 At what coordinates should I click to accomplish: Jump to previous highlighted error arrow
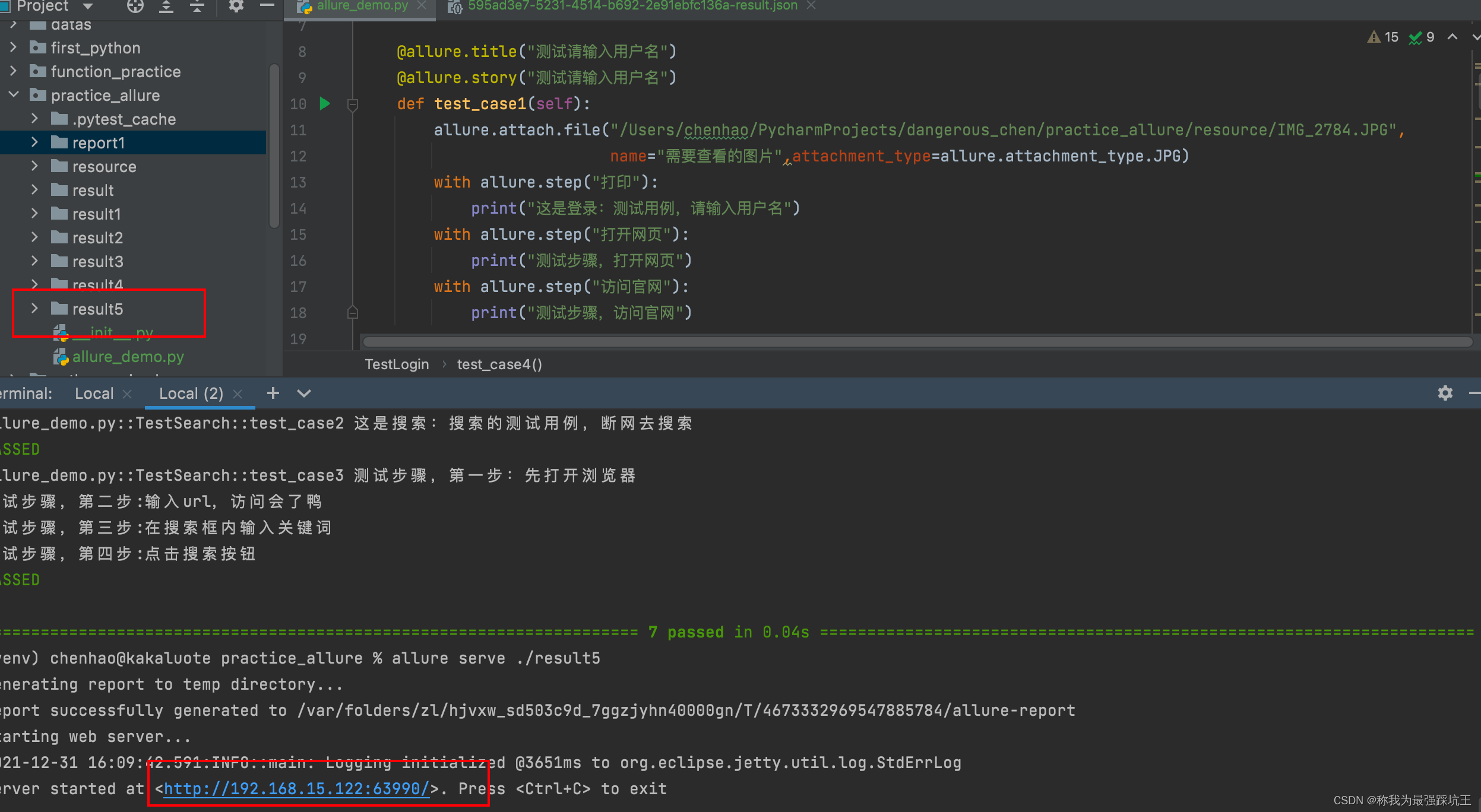pyautogui.click(x=1452, y=37)
